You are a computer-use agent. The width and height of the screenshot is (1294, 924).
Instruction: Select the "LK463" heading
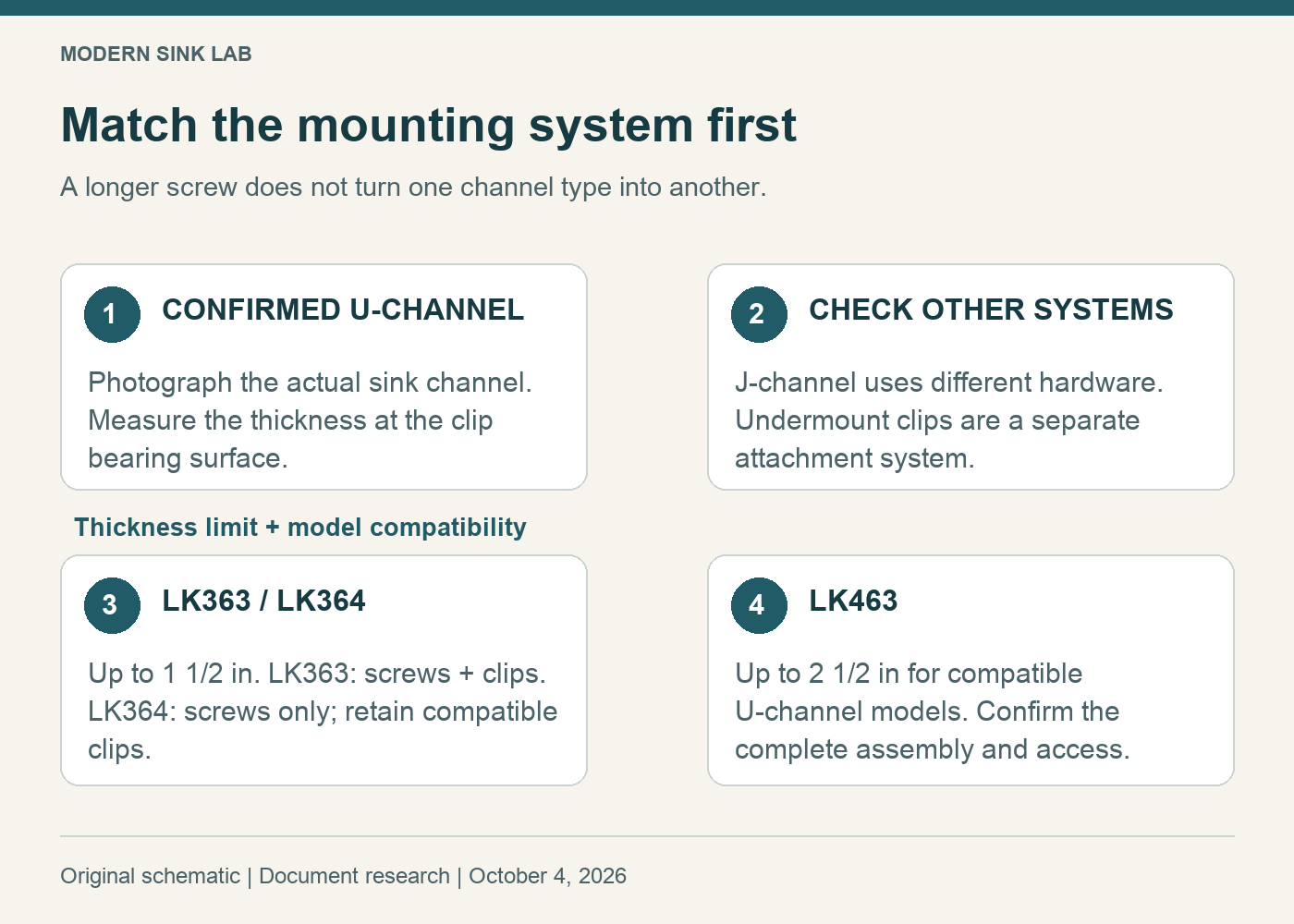pos(853,601)
